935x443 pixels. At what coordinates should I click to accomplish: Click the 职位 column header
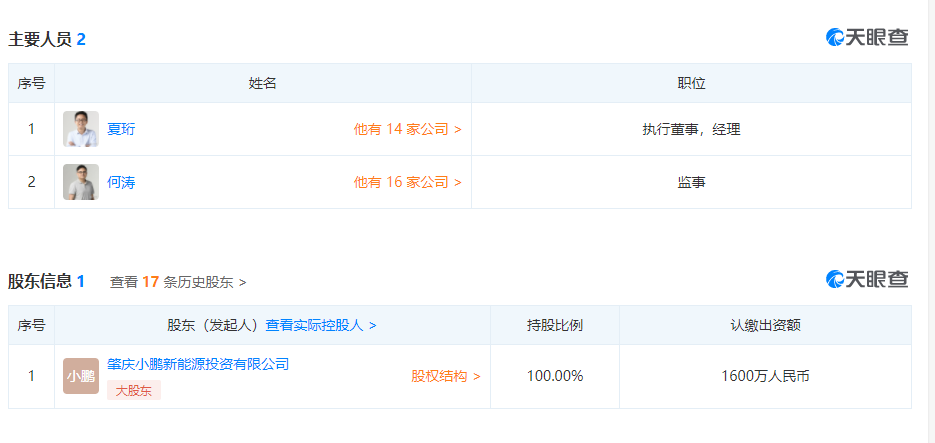(691, 83)
